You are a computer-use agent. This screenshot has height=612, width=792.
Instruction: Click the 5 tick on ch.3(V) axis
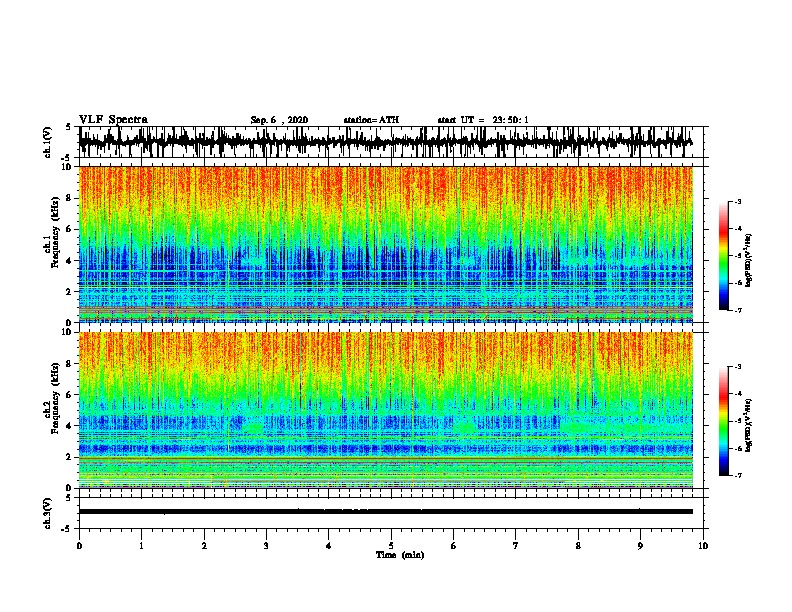coord(69,498)
